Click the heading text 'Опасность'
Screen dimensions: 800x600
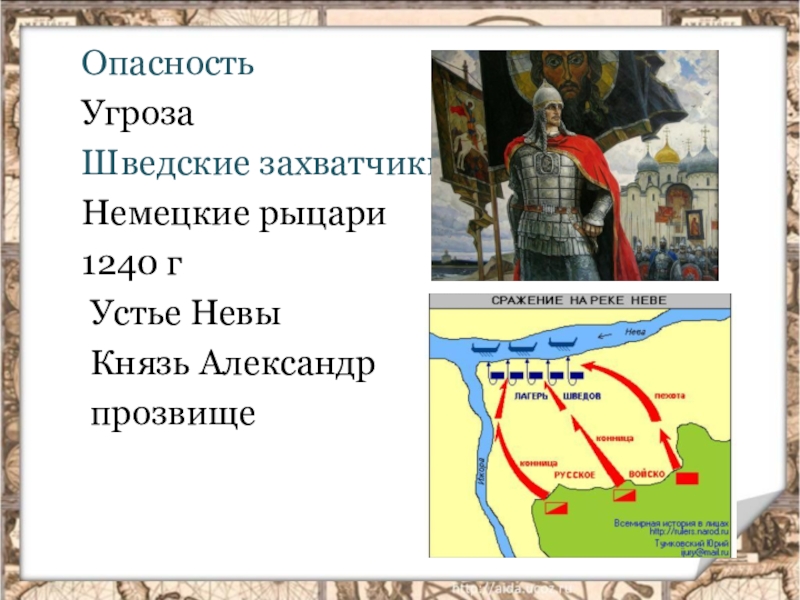167,64
